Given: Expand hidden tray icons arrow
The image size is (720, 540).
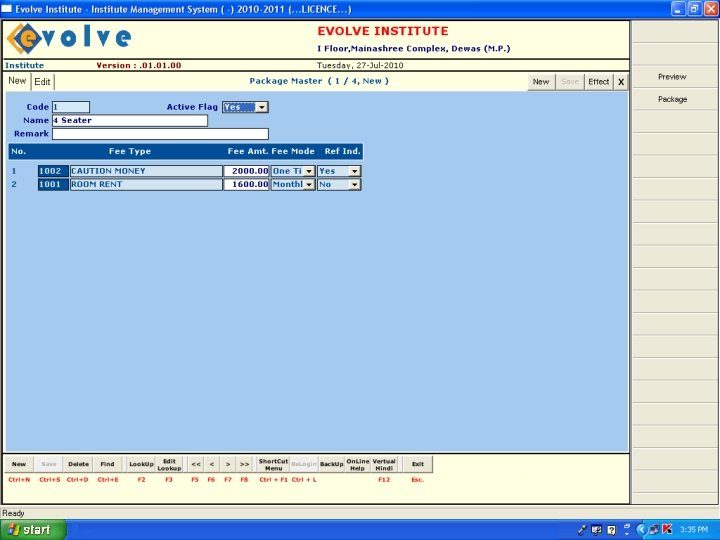Looking at the screenshot, I should [x=641, y=529].
